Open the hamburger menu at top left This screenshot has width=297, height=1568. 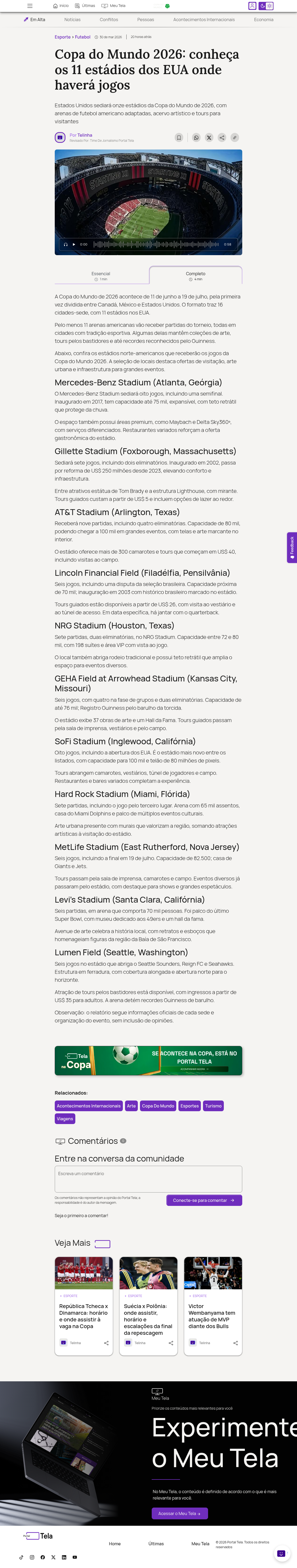pos(30,5)
